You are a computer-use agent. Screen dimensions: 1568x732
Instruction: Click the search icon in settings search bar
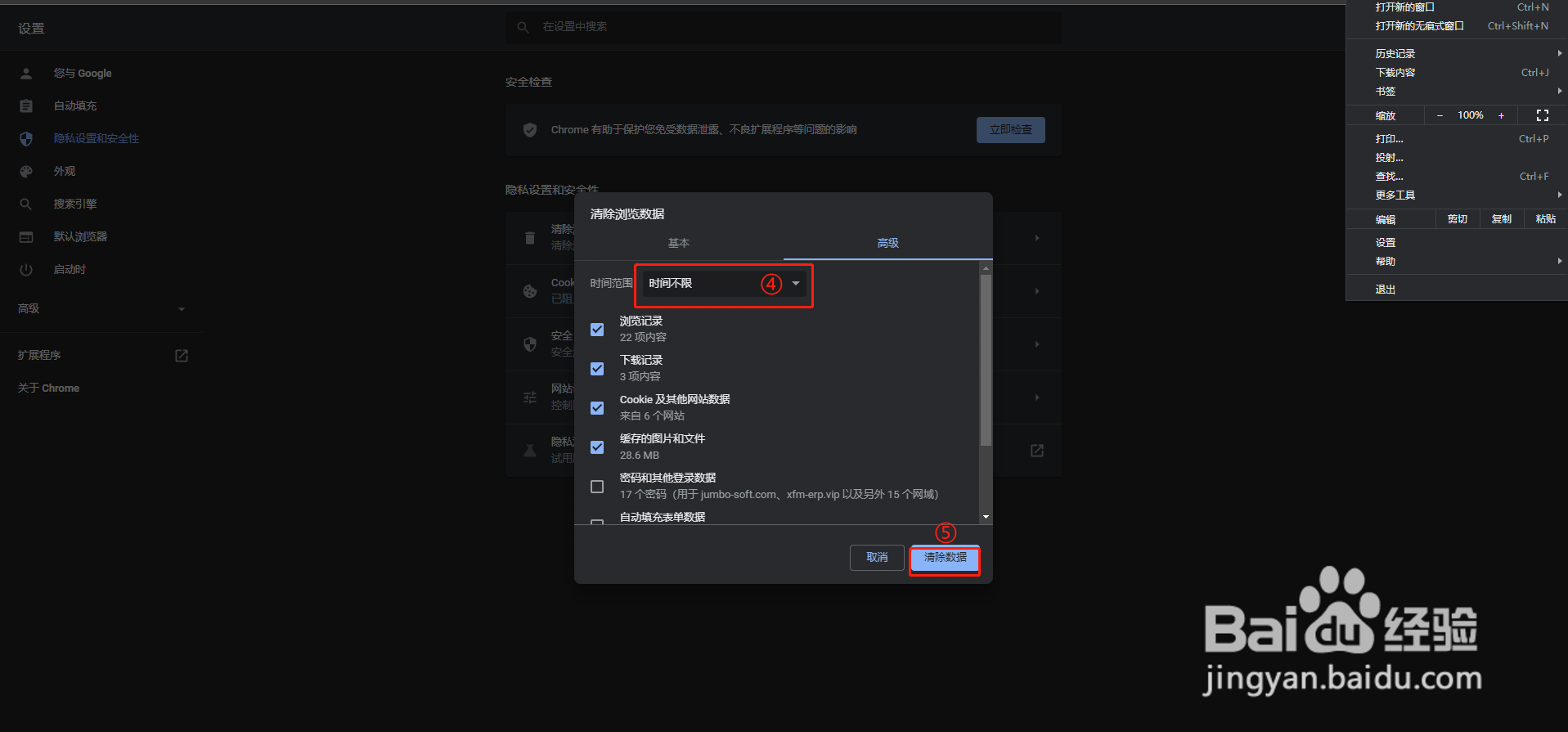pos(523,28)
